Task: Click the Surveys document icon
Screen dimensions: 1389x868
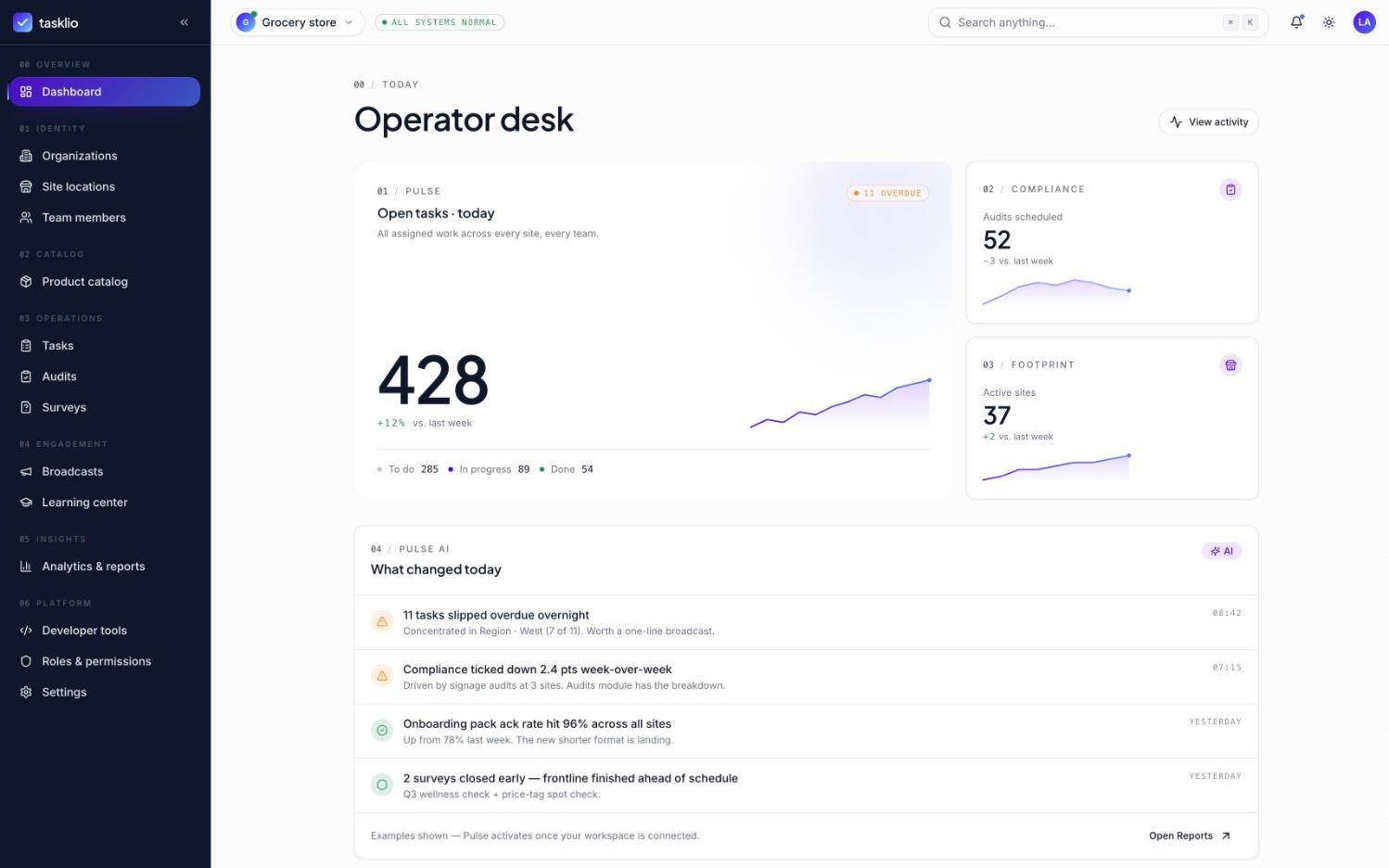Action: (x=26, y=407)
